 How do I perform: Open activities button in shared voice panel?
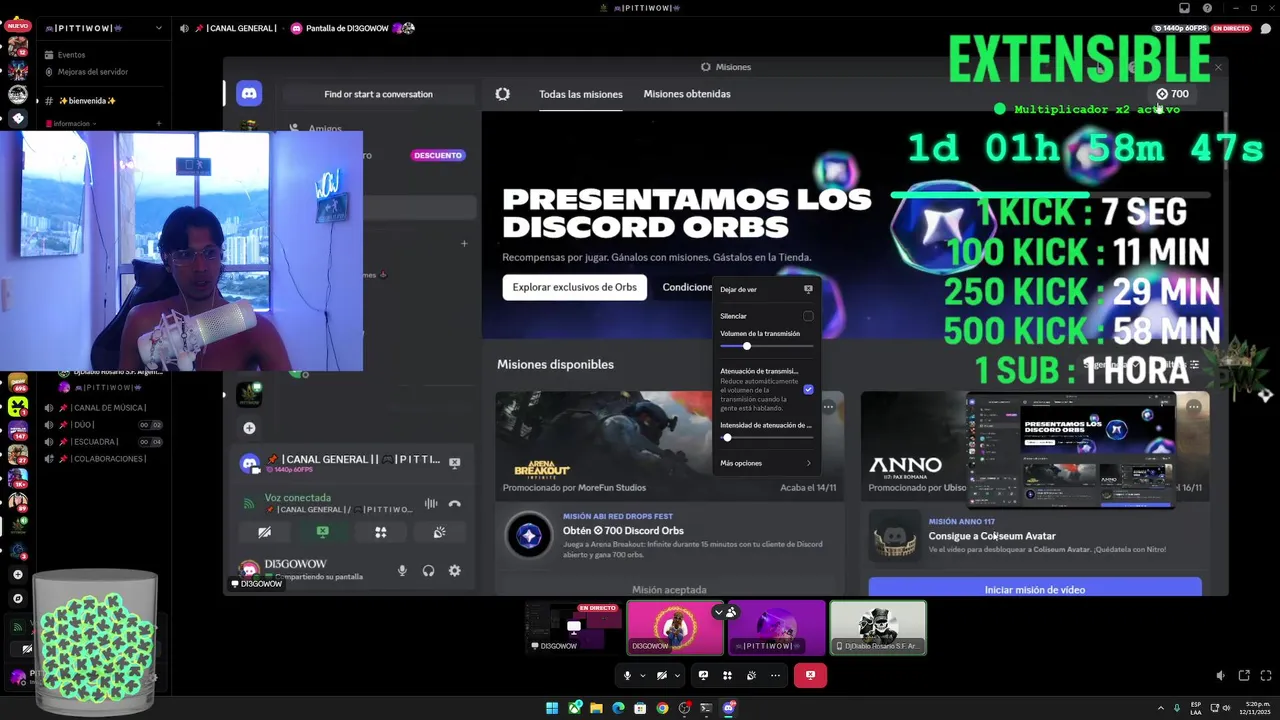[x=380, y=532]
